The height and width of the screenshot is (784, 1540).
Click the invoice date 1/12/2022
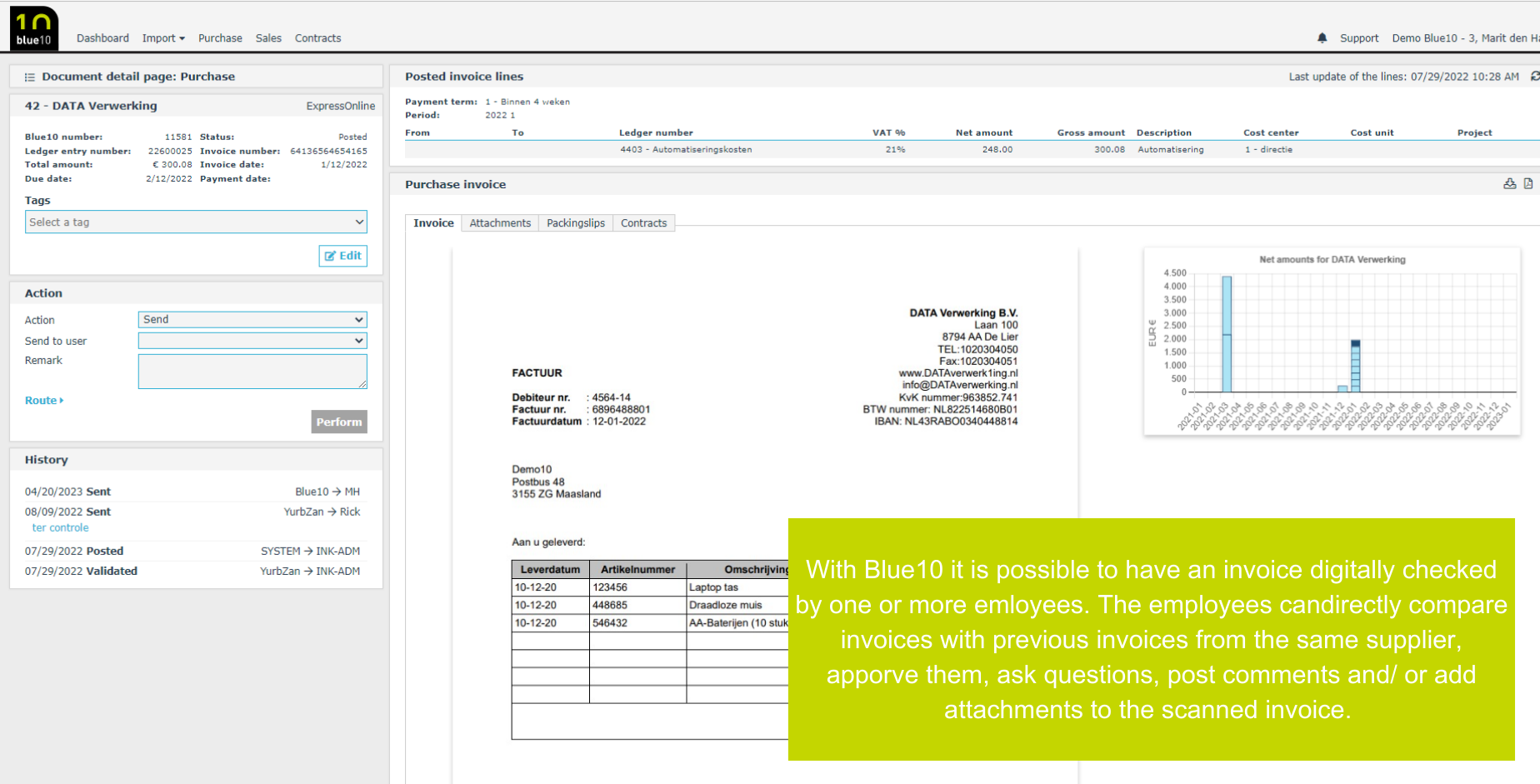tap(344, 165)
